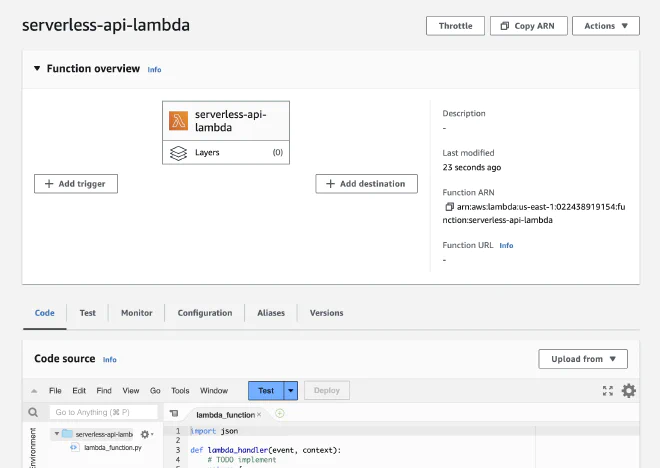
Task: Open the Go menu in the editor
Action: 155,391
